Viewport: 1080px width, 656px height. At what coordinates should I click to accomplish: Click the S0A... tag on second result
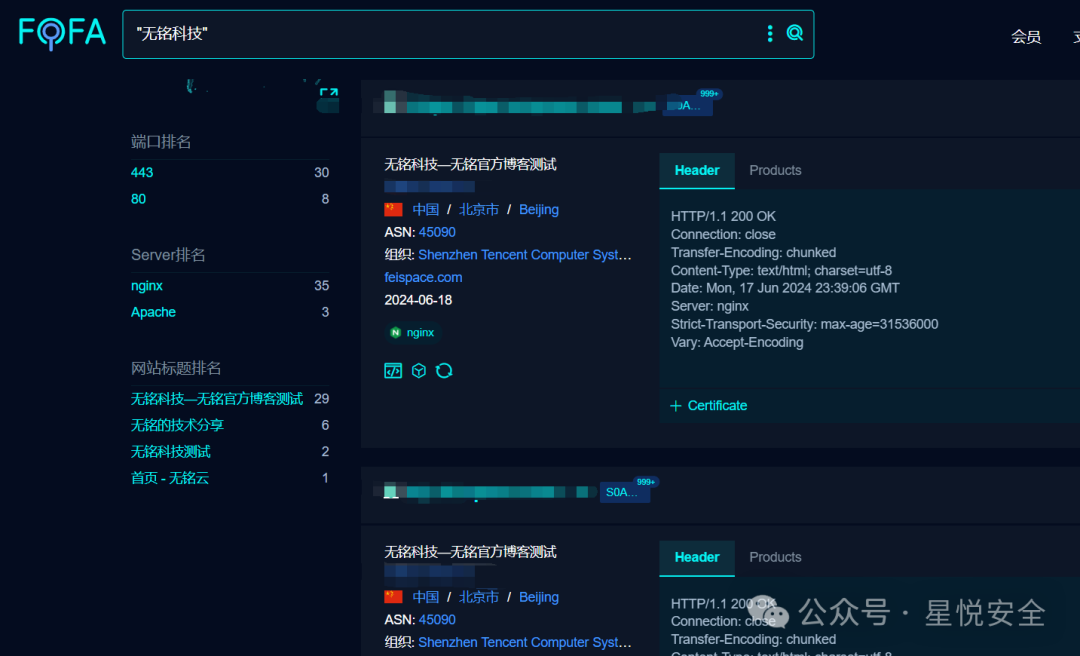tap(624, 492)
